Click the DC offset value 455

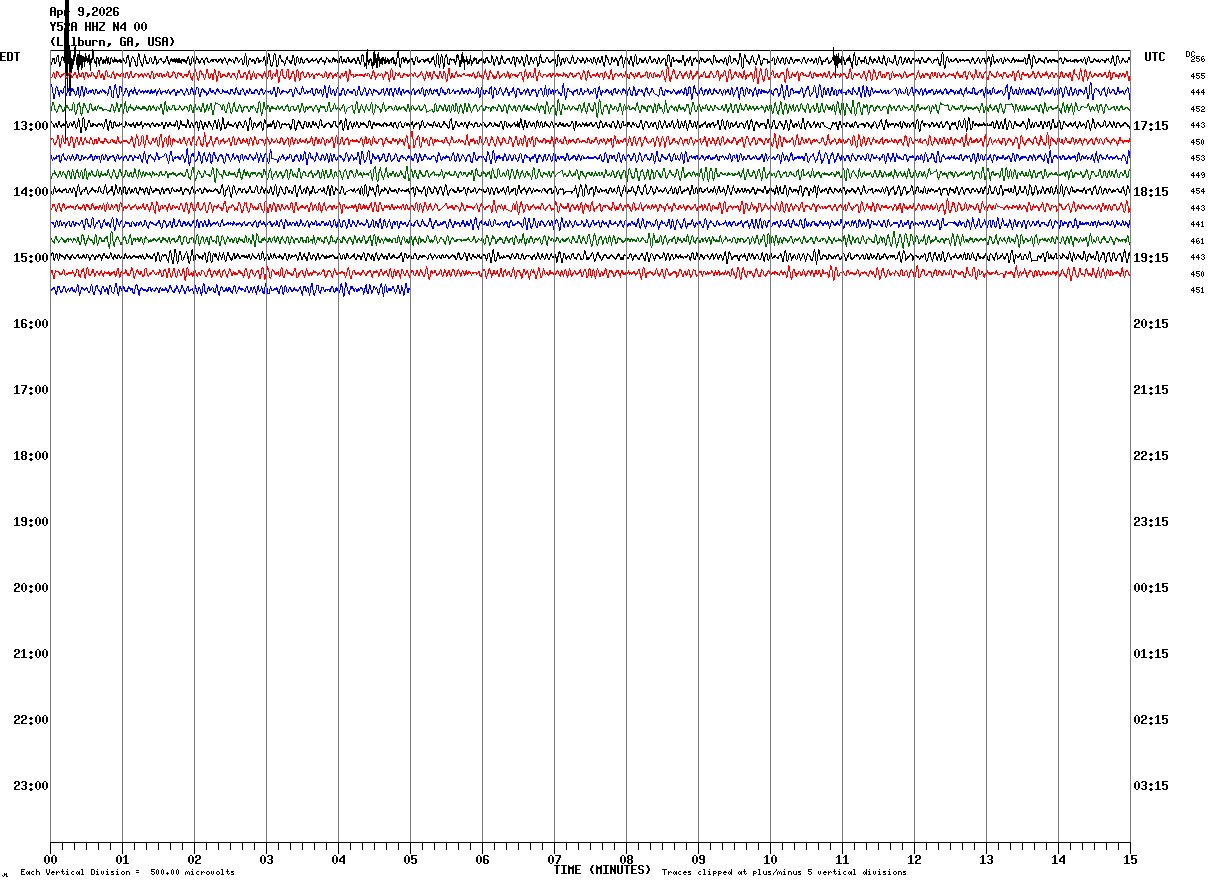(1197, 76)
